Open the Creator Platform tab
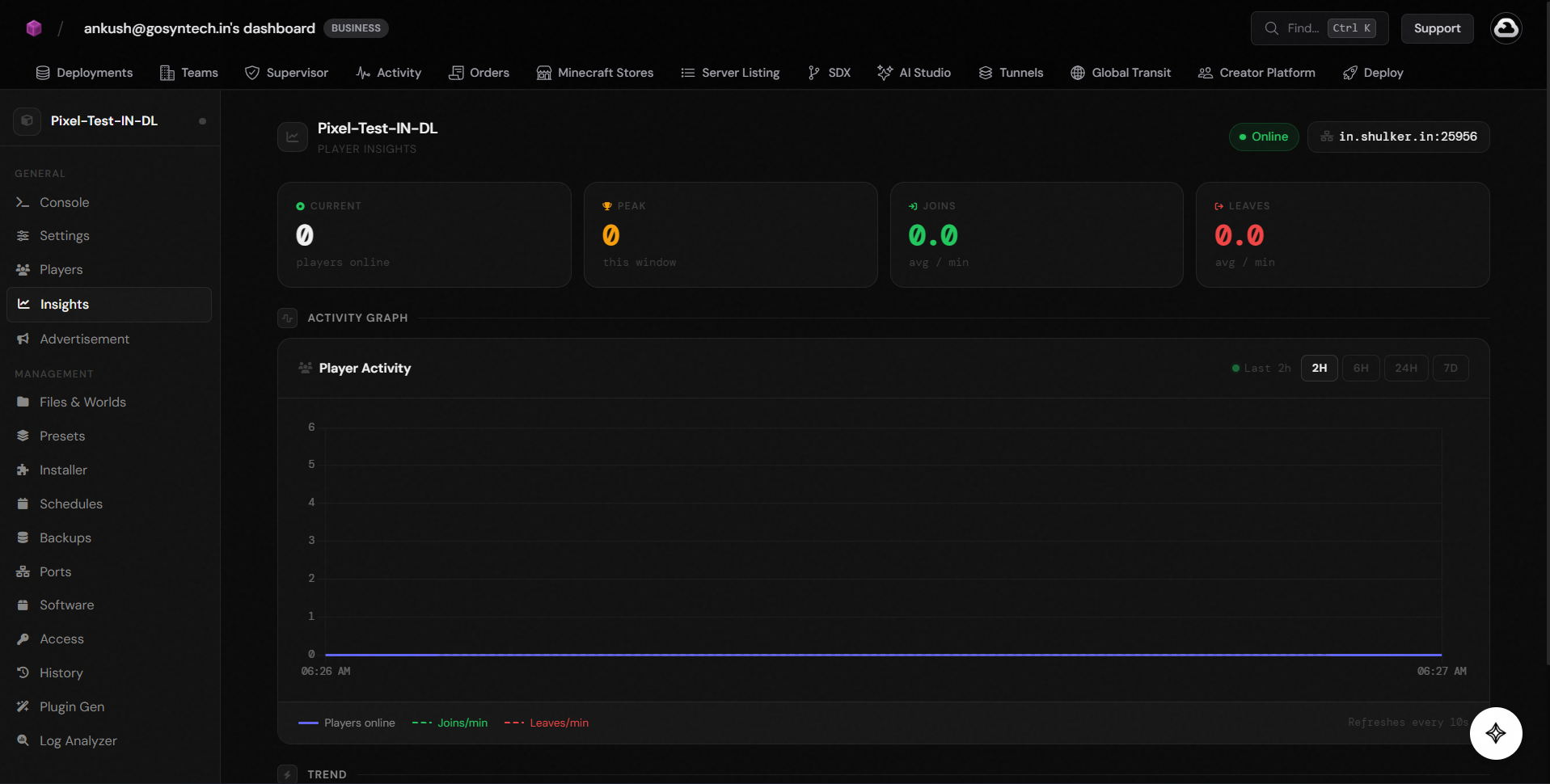Viewport: 1550px width, 784px height. tap(1256, 73)
